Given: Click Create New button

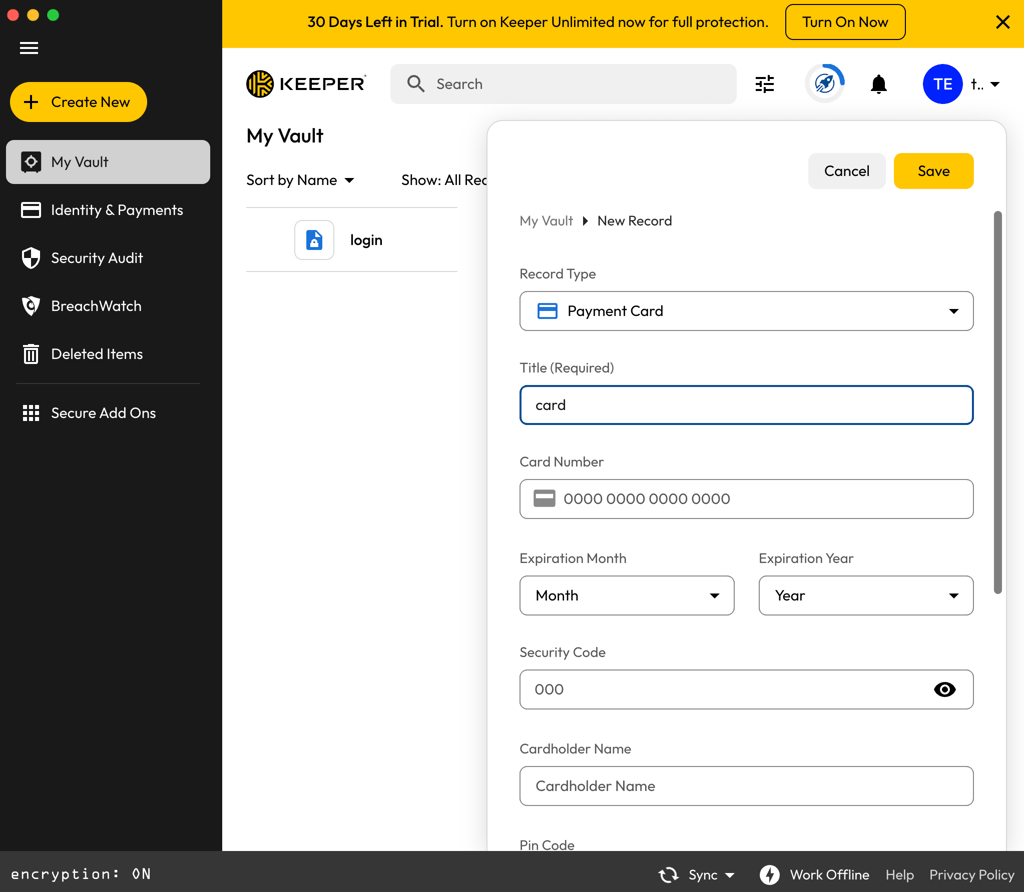Looking at the screenshot, I should point(78,102).
